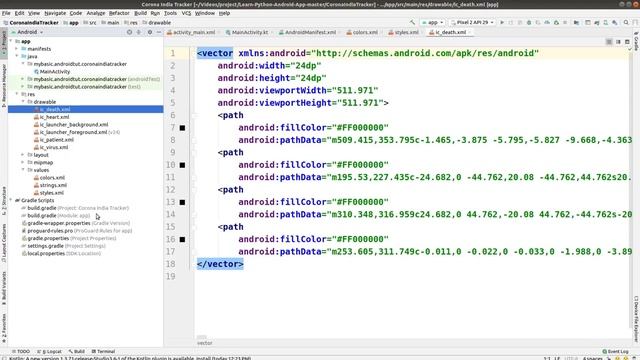Switch to the MainActivity.kt tab
The height and width of the screenshot is (360, 640).
tap(249, 32)
